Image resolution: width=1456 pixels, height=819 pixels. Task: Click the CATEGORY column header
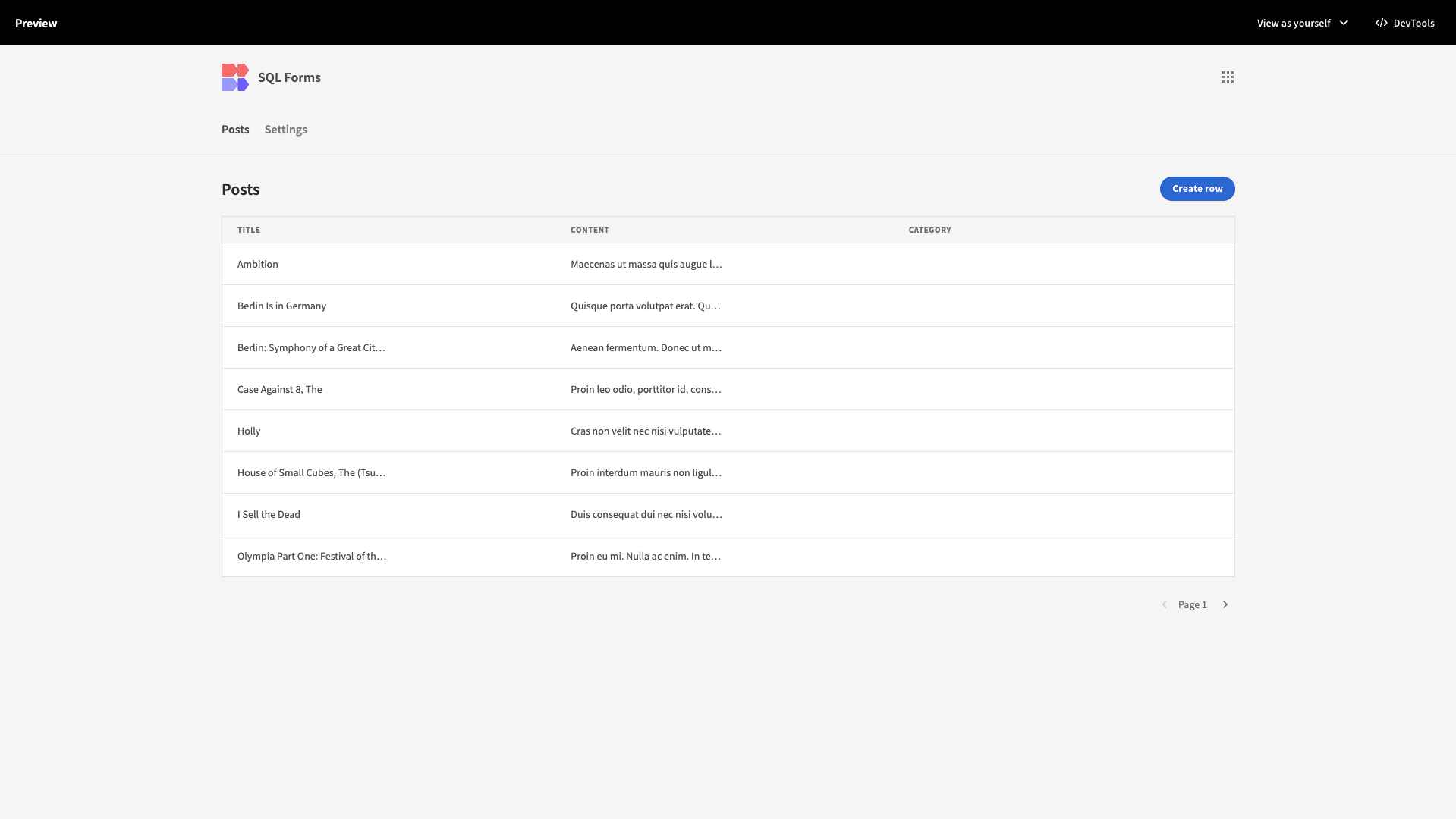pos(929,230)
